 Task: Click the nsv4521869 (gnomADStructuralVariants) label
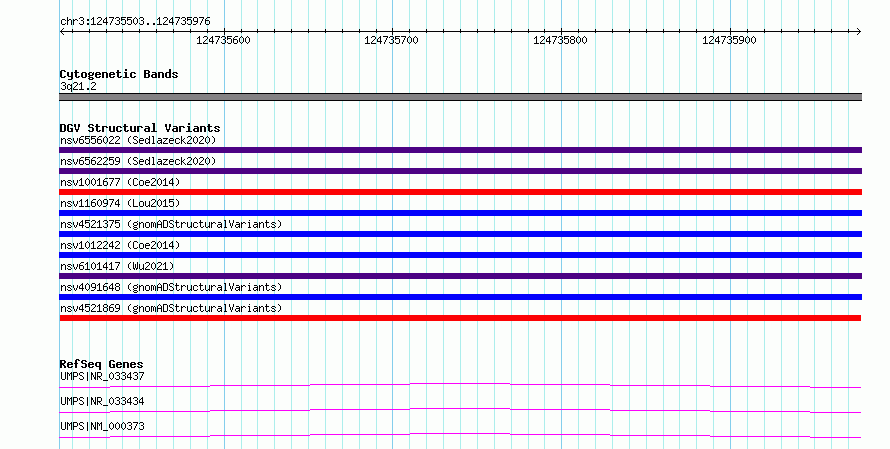(171, 308)
